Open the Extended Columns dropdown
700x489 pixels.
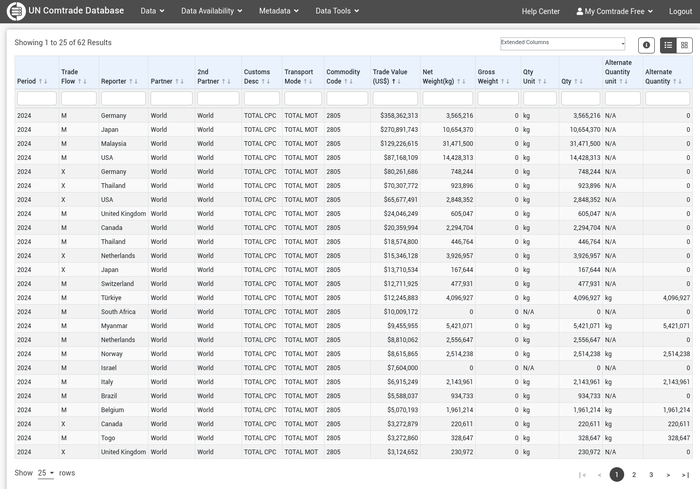(562, 44)
